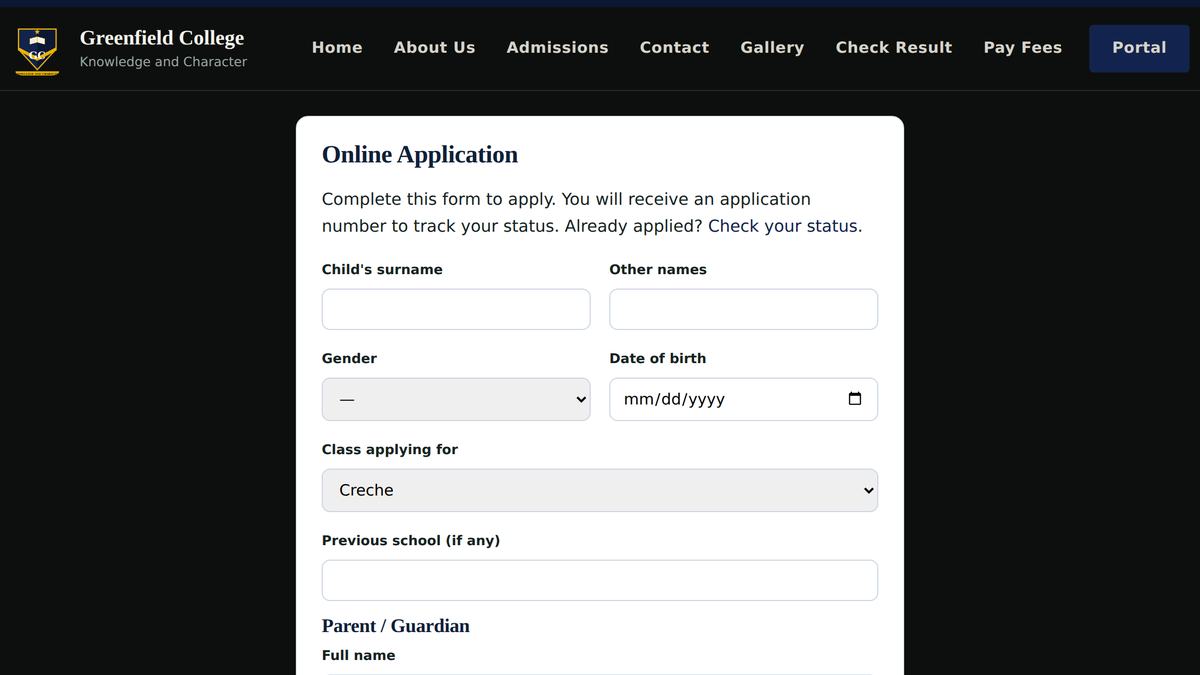
Task: Go to Pay Fees
Action: pos(1022,47)
